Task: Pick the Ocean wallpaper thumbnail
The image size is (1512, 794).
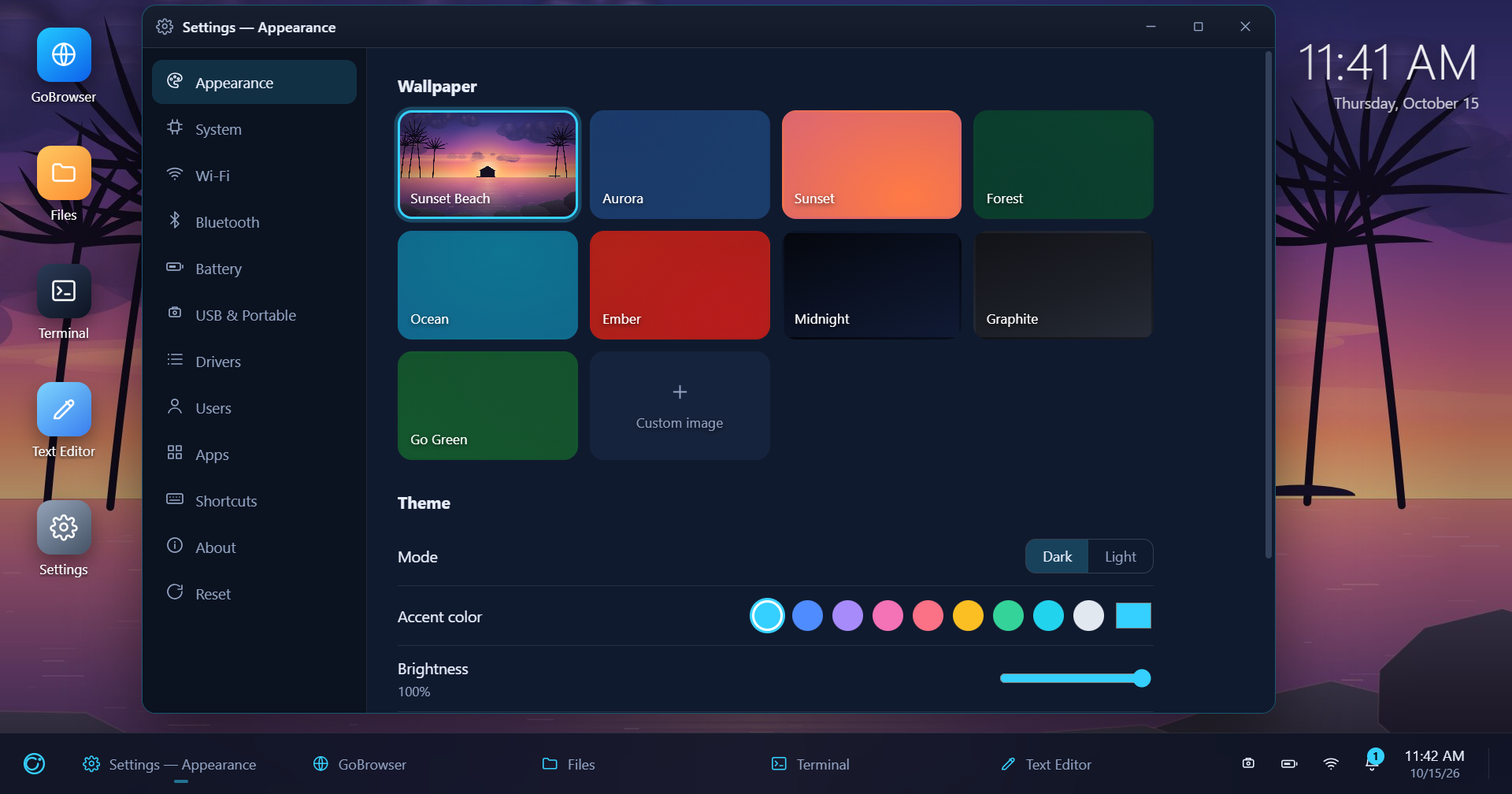Action: (487, 285)
